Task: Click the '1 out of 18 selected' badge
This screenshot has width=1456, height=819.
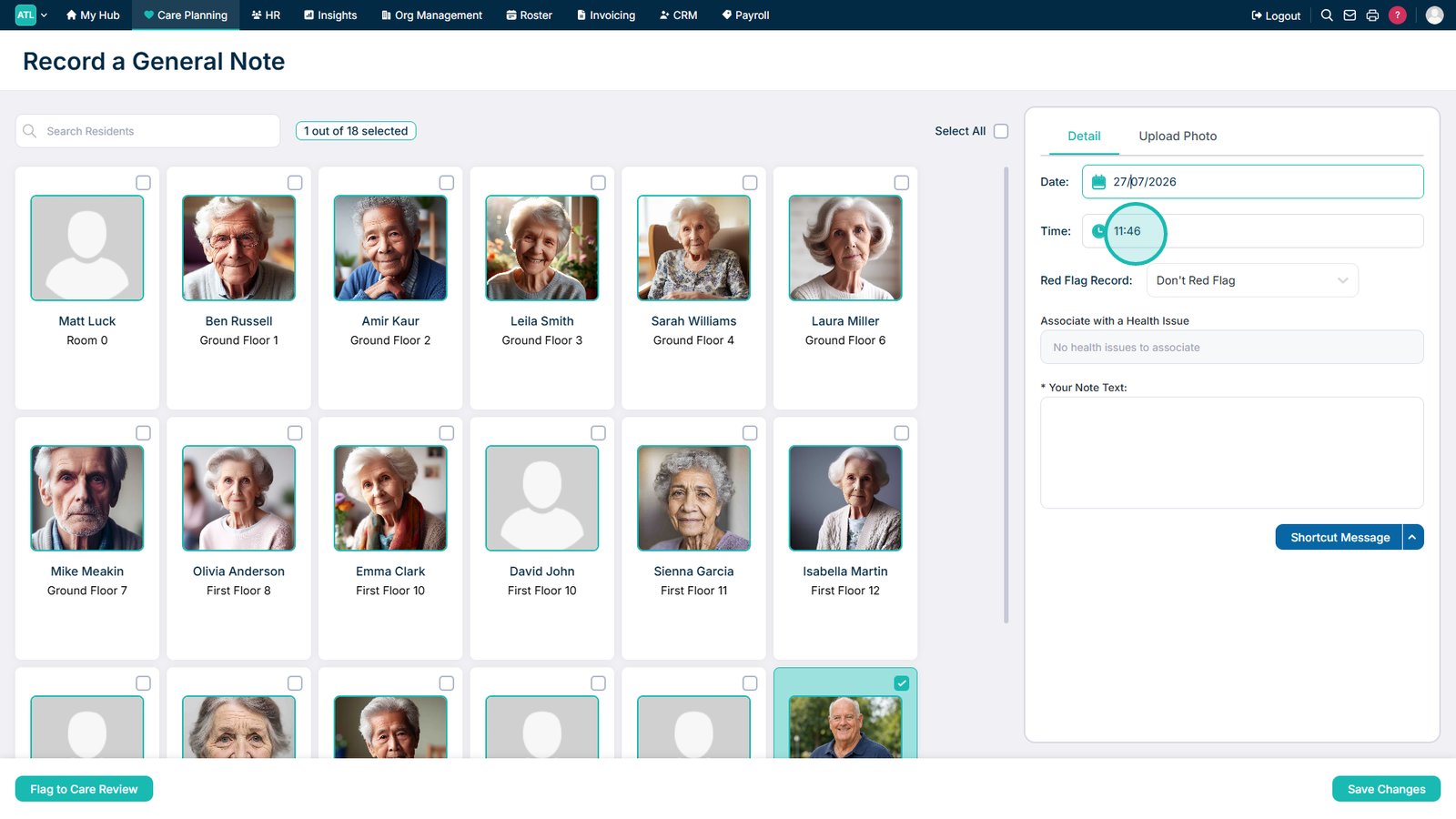Action: click(x=356, y=131)
